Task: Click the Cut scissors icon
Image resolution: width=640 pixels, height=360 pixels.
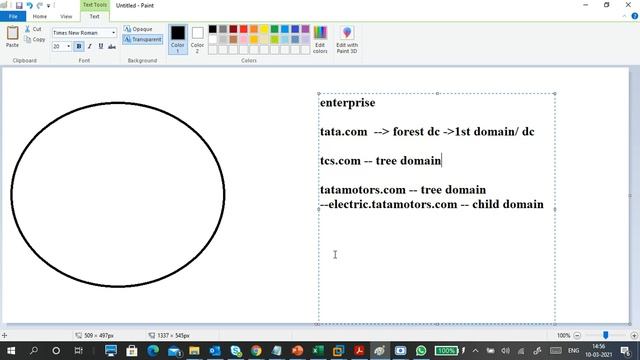Action: [27, 29]
